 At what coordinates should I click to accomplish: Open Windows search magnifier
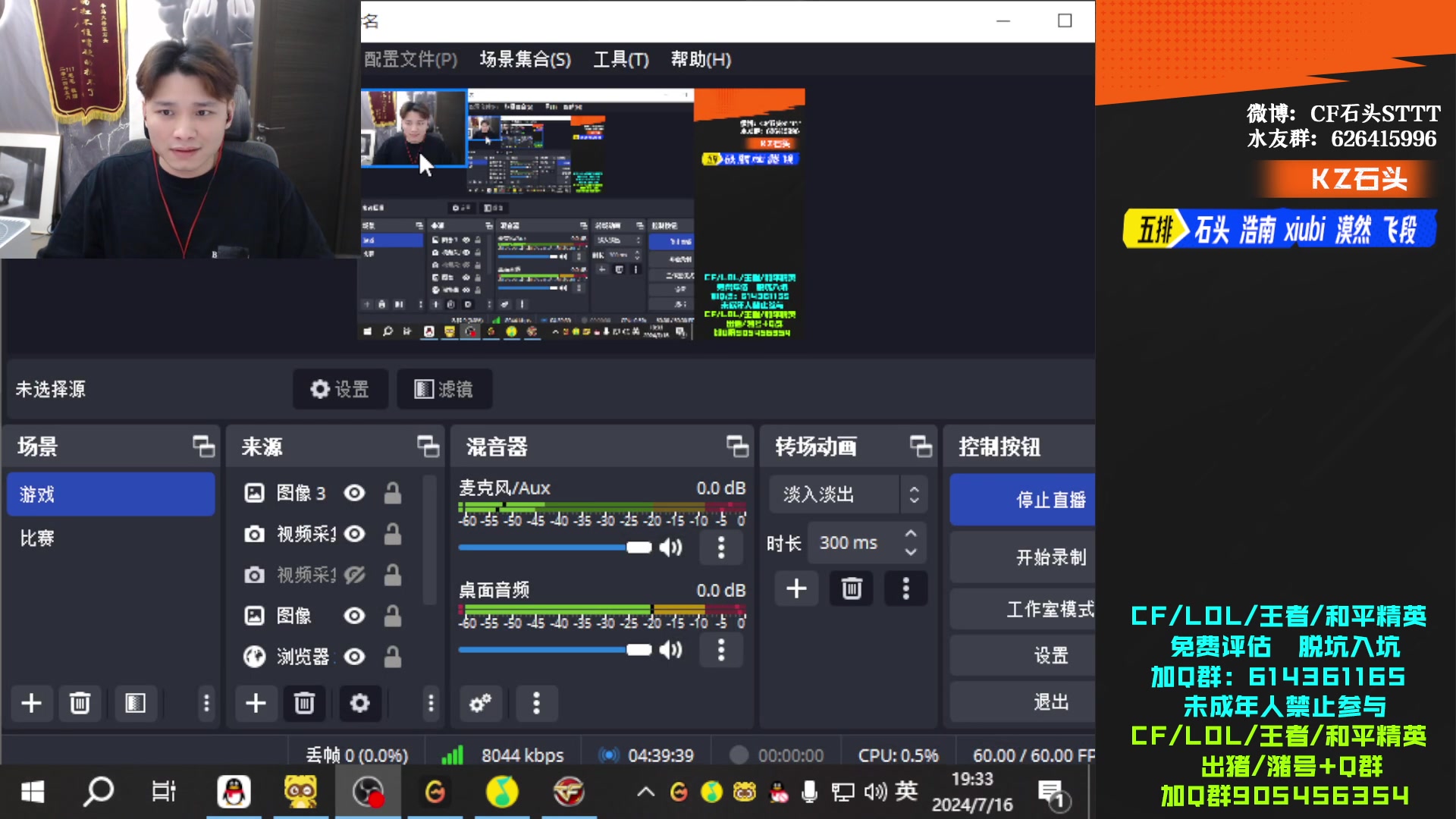(98, 792)
